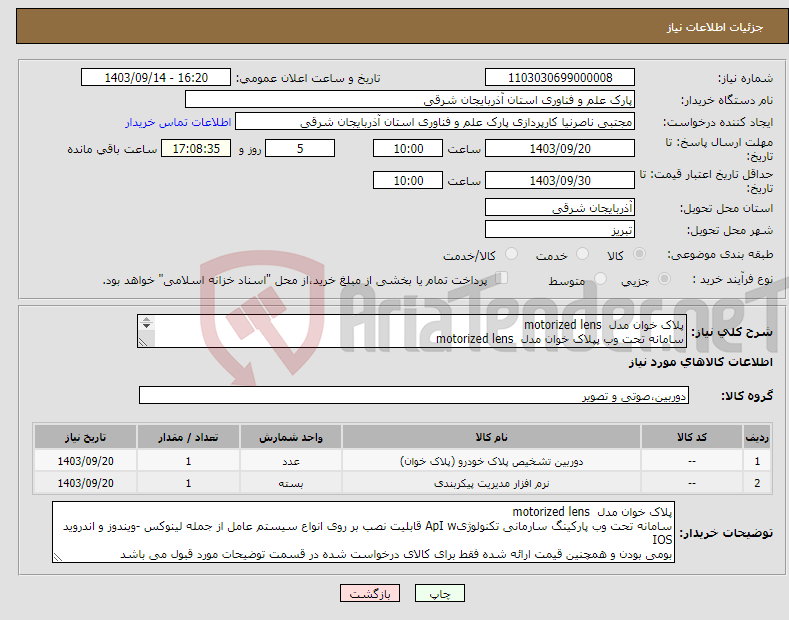Click the buyer organization name field

coord(410,100)
